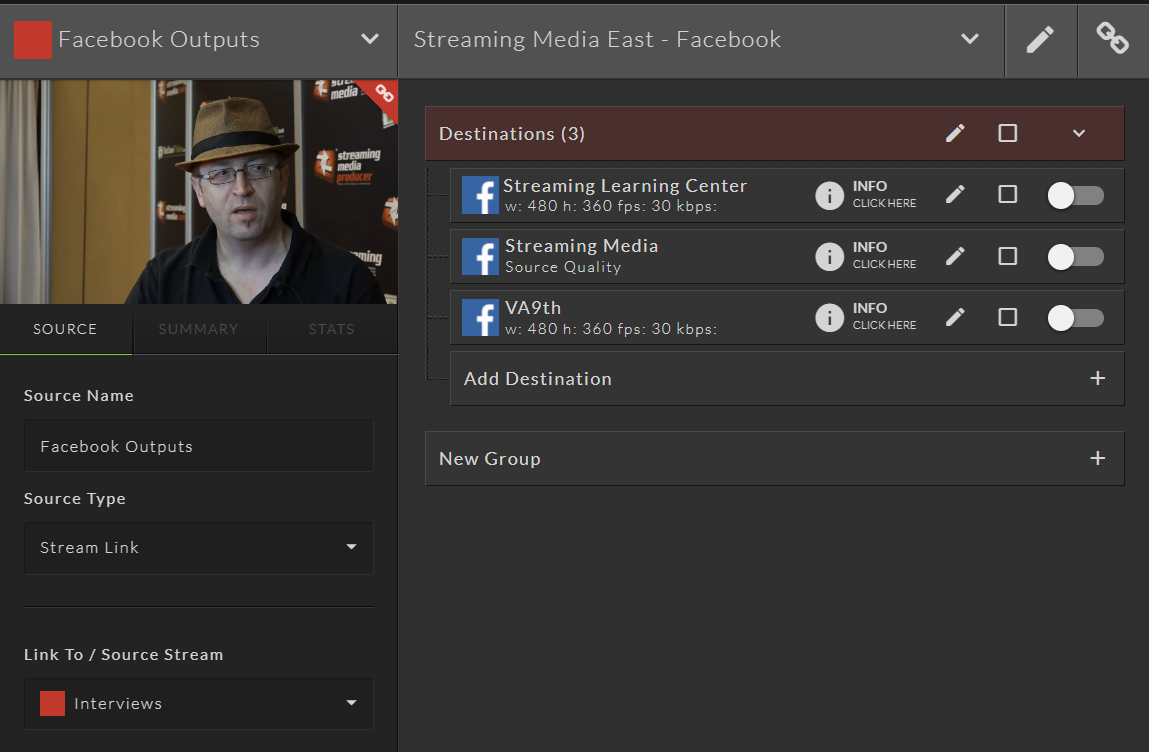Screen dimensions: 1149x752
Task: Edit VA9th destination pencil
Action: pyautogui.click(x=955, y=317)
